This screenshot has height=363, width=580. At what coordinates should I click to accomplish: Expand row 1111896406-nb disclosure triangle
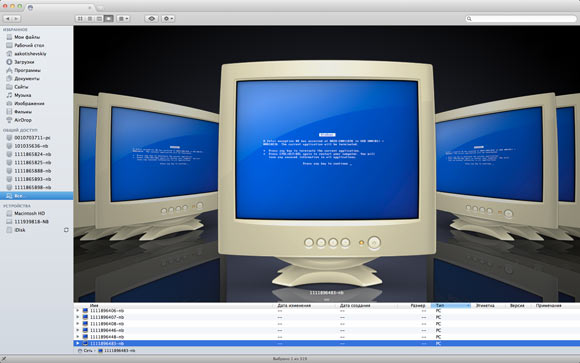click(x=78, y=311)
